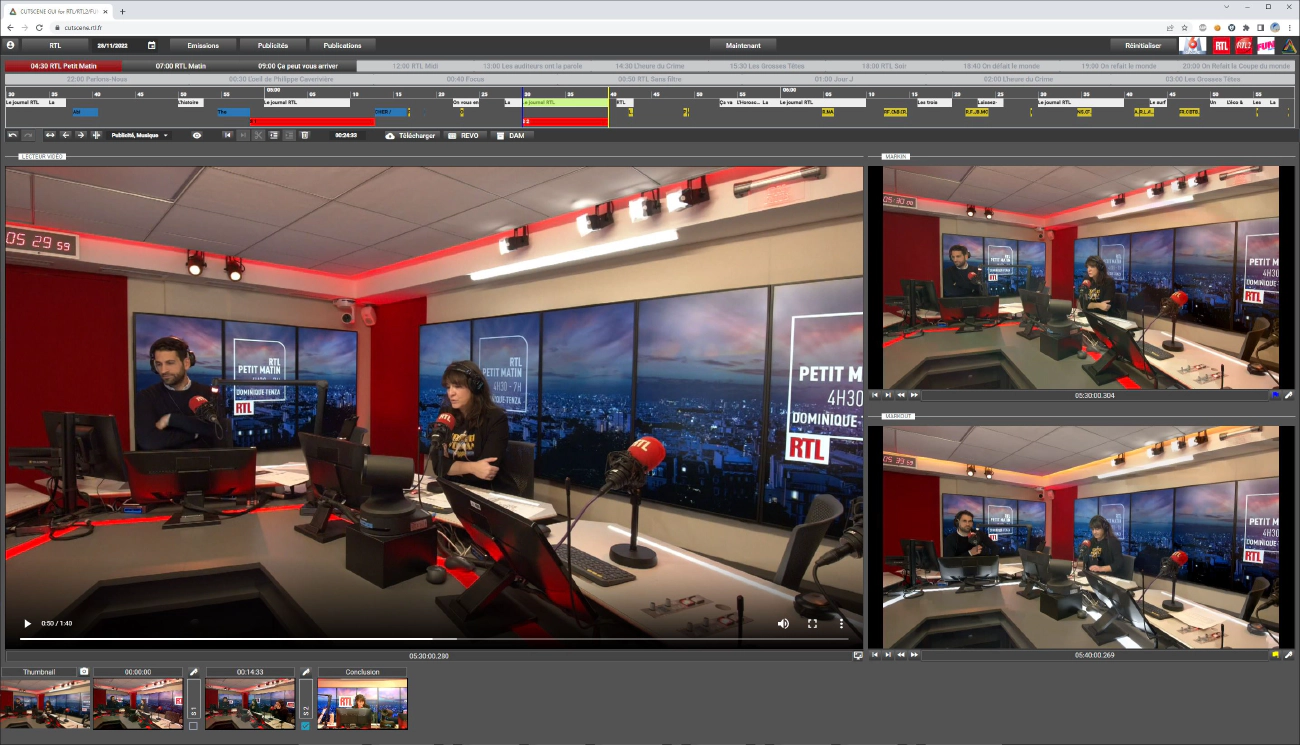Click the yellow-green Le journal RTL timeline block
This screenshot has height=745, width=1300.
coord(565,102)
